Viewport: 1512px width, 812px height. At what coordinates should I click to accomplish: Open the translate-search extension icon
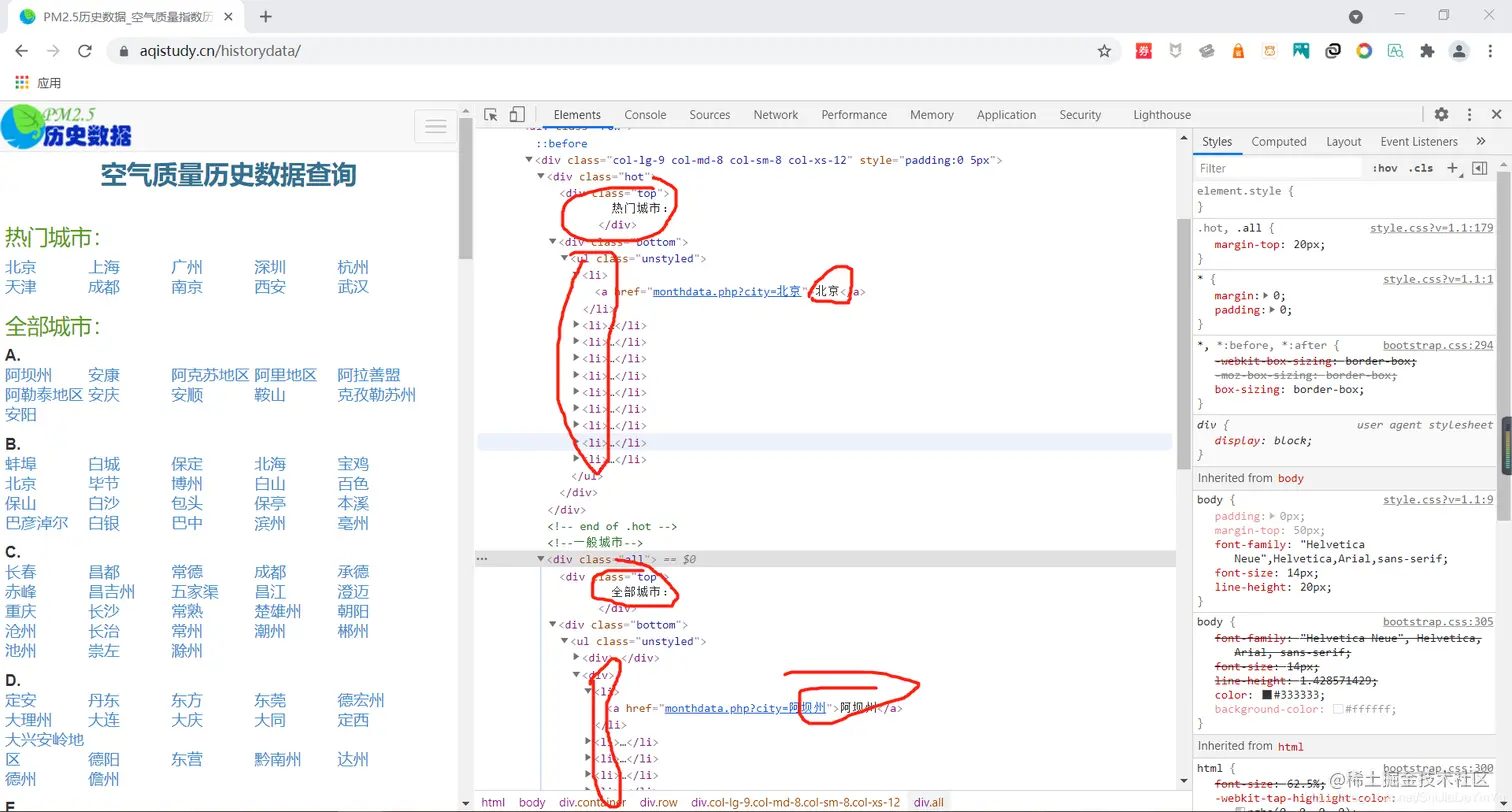point(1395,51)
